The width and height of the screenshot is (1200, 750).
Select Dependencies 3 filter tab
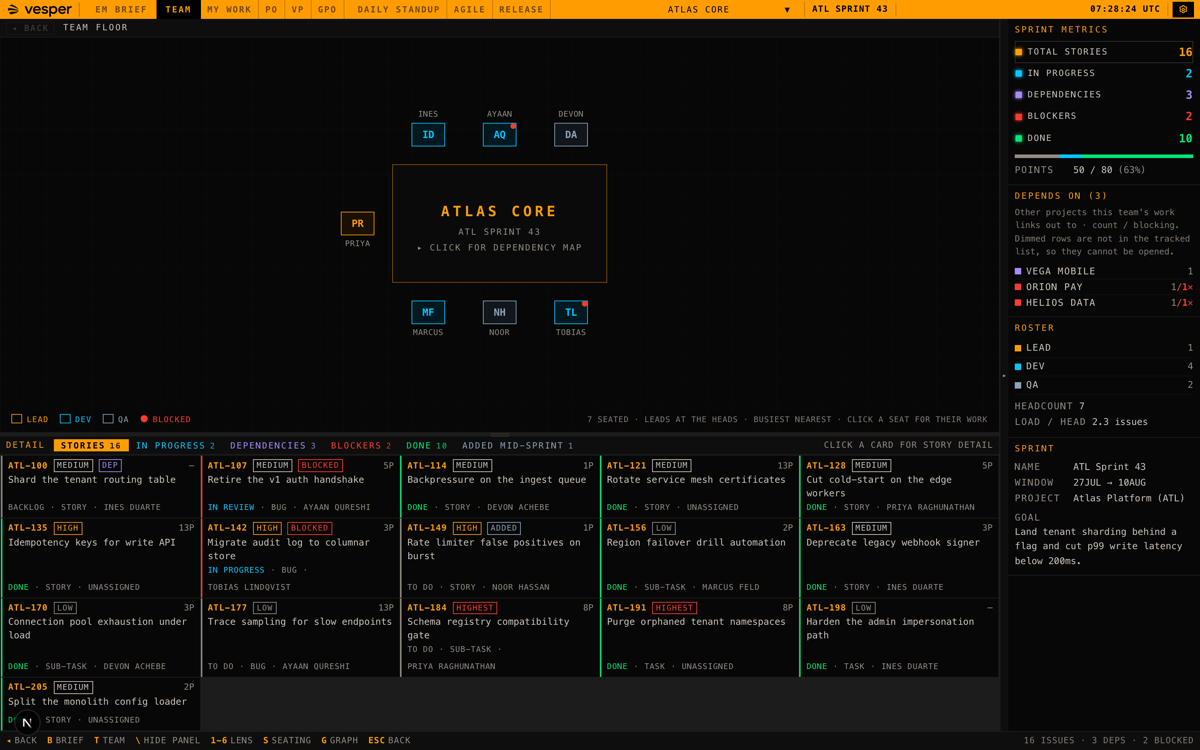(x=272, y=446)
